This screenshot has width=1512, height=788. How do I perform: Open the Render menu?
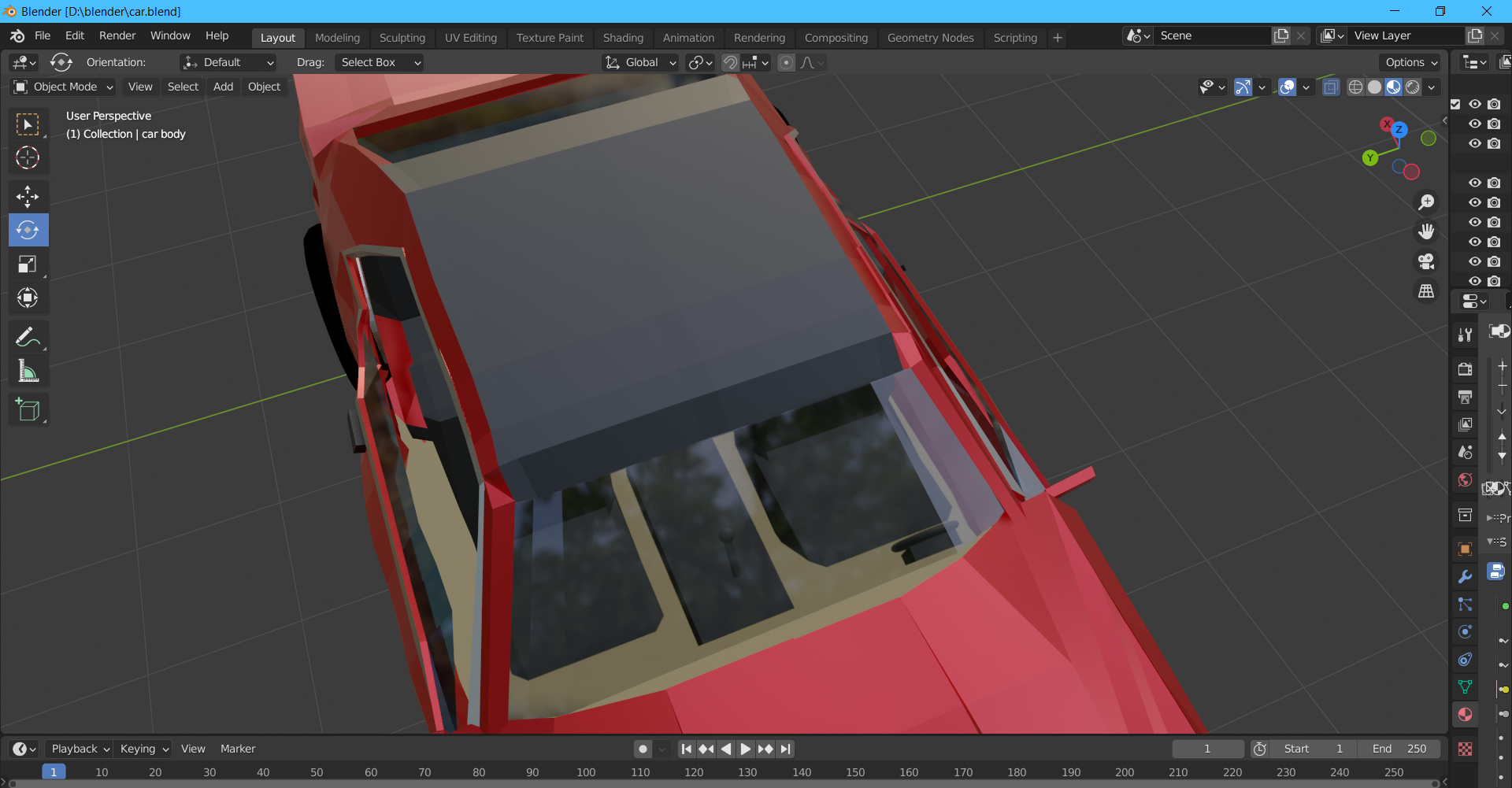point(117,36)
